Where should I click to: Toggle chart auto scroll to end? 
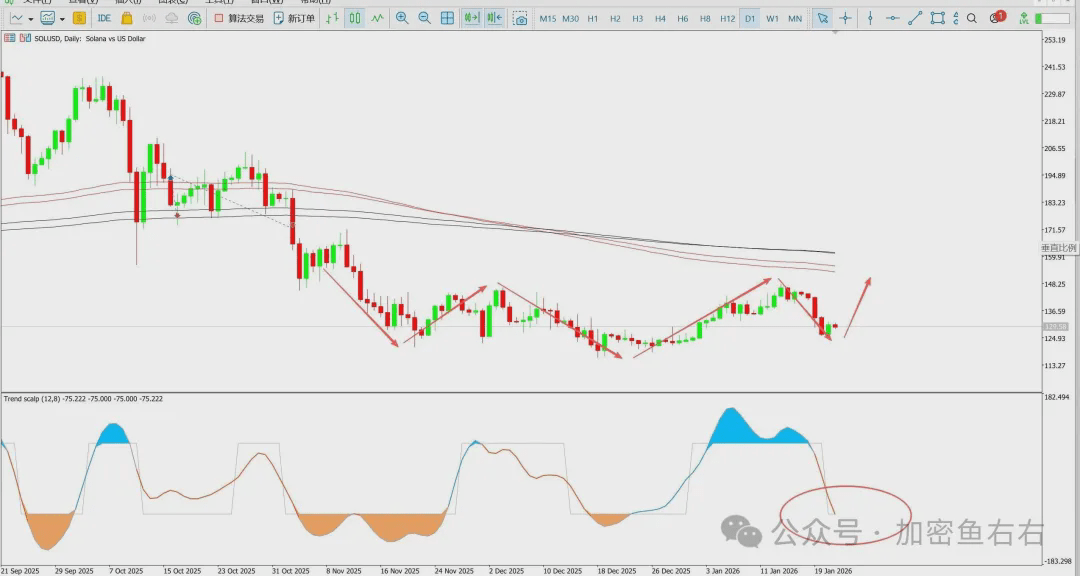(x=471, y=18)
